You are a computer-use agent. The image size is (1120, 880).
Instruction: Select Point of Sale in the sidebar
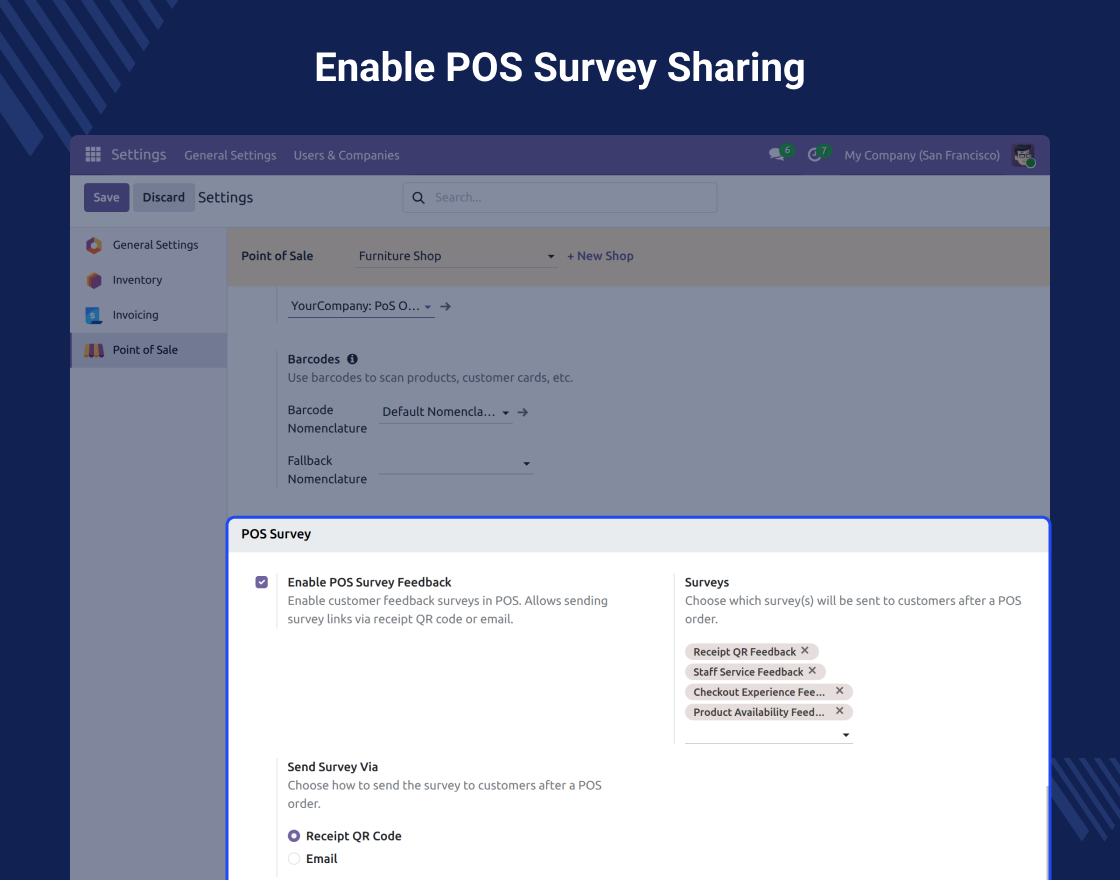[x=149, y=350]
